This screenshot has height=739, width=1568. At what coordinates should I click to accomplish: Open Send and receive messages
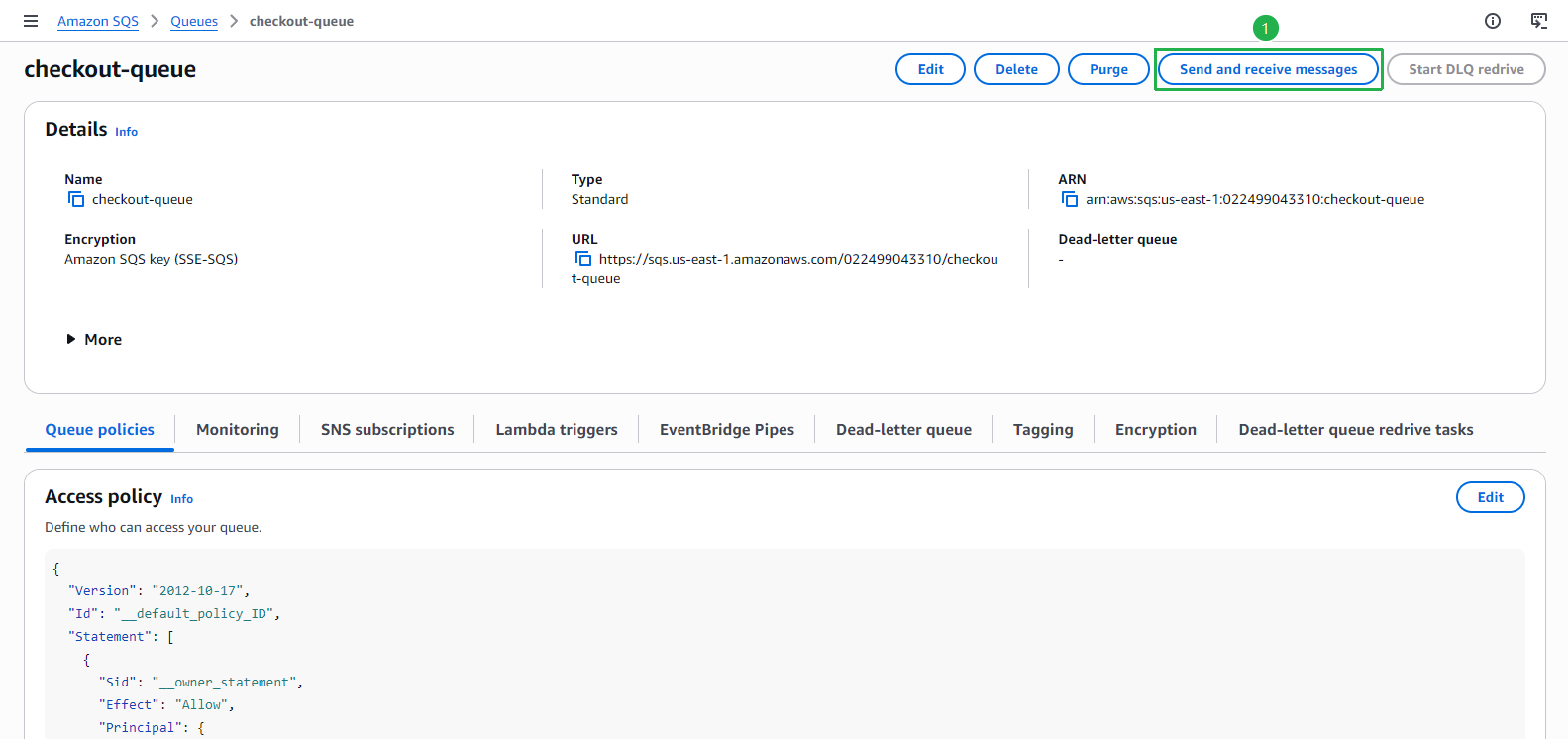(x=1268, y=69)
